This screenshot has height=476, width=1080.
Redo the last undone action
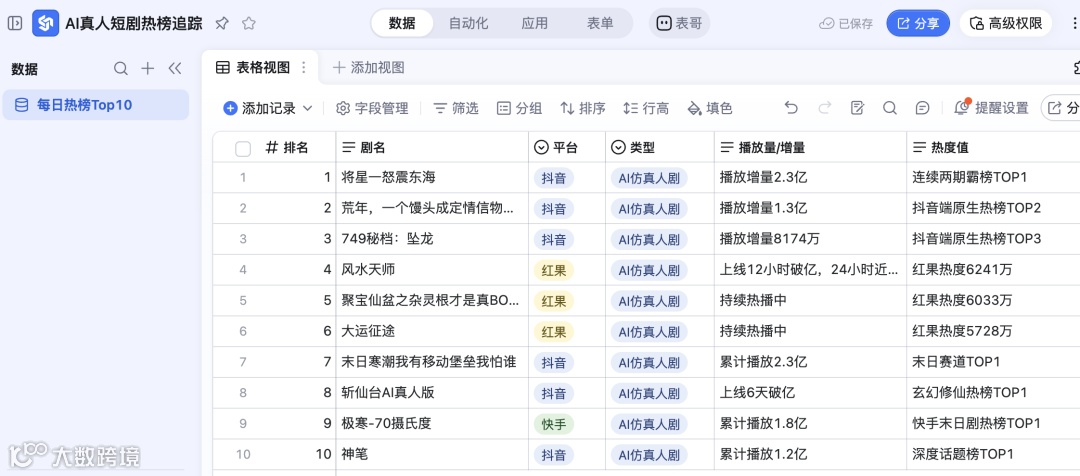(824, 108)
